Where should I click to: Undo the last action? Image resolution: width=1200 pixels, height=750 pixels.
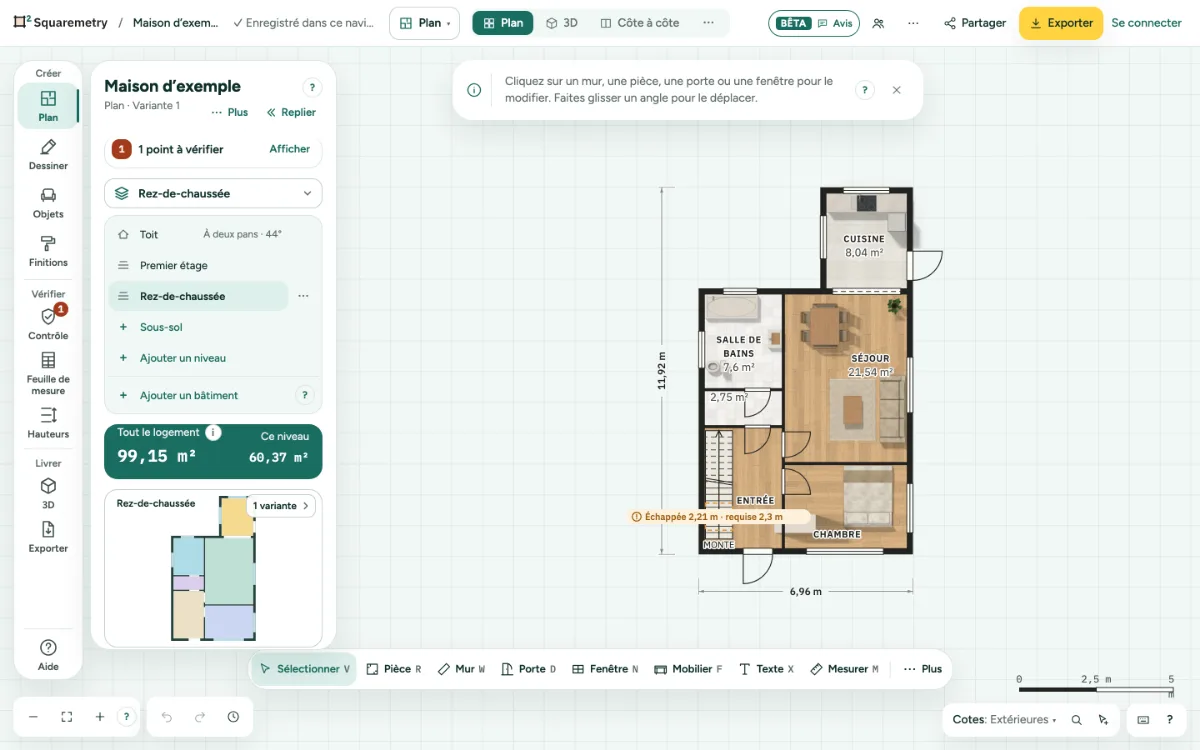[x=167, y=717]
